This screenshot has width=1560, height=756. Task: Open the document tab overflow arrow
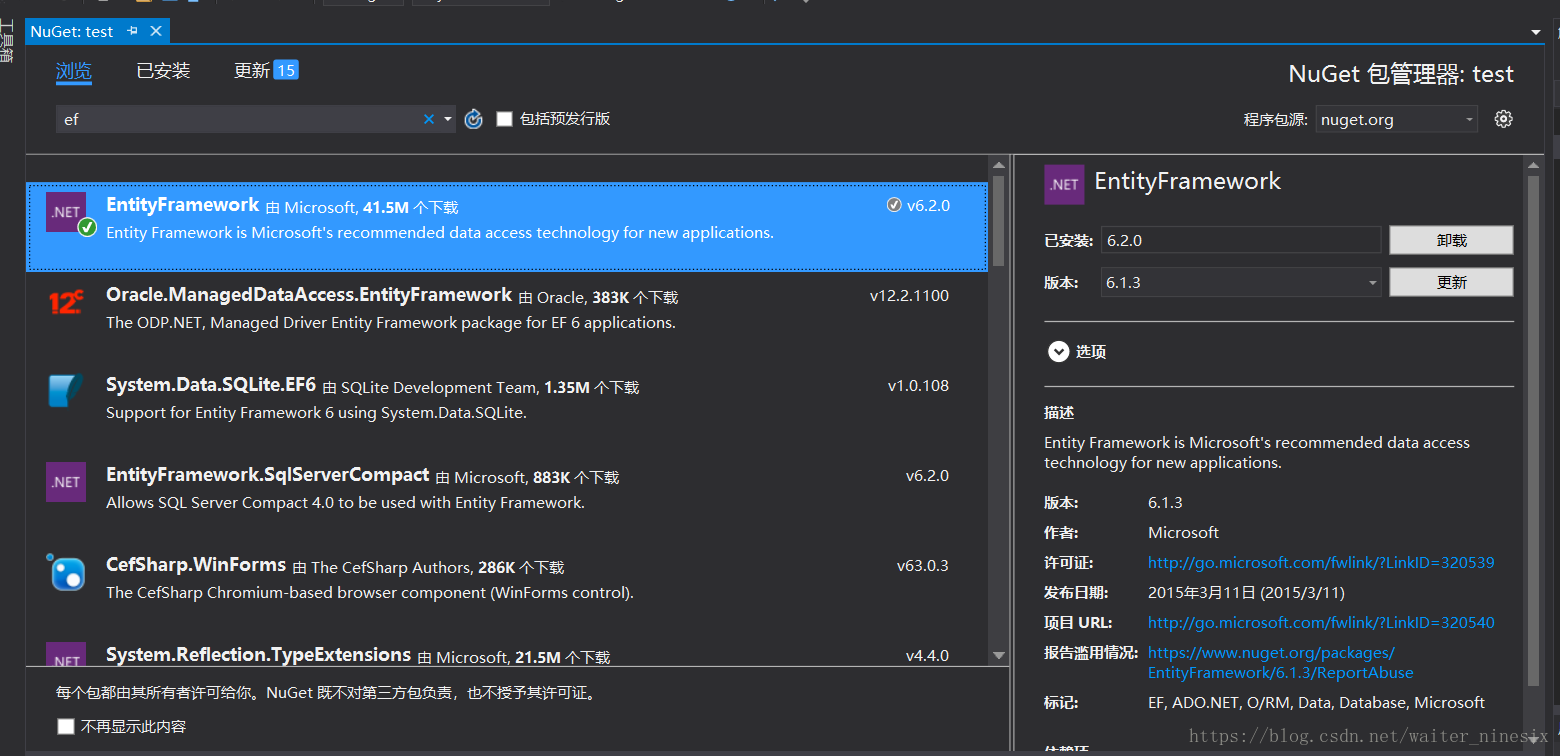pyautogui.click(x=1536, y=32)
